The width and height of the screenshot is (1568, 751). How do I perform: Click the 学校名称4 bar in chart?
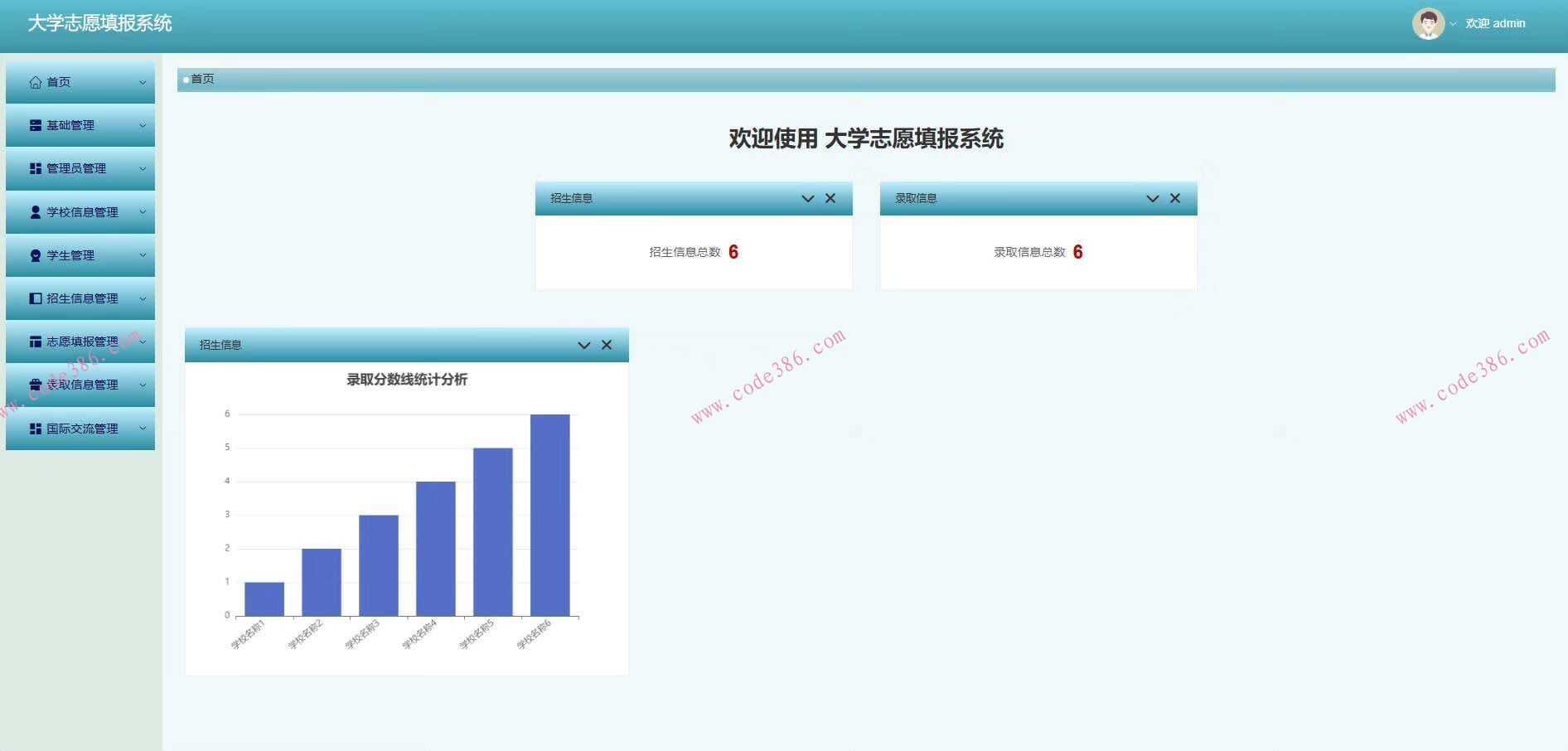436,549
